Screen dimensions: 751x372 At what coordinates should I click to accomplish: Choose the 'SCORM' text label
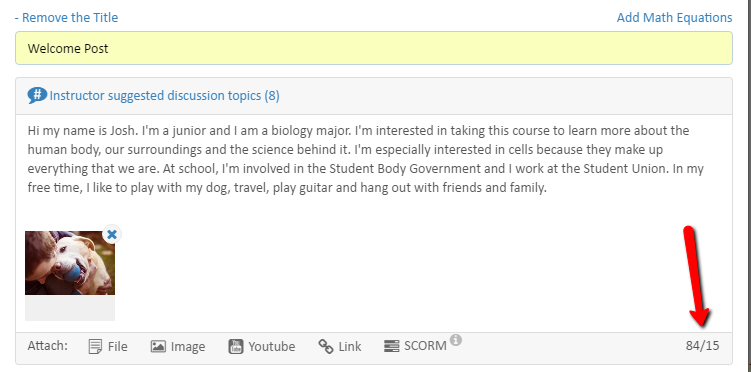coord(425,346)
